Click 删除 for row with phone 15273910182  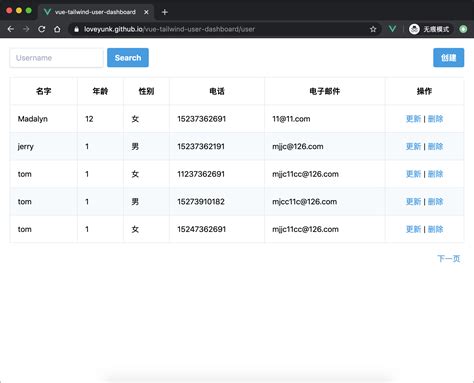coord(435,202)
